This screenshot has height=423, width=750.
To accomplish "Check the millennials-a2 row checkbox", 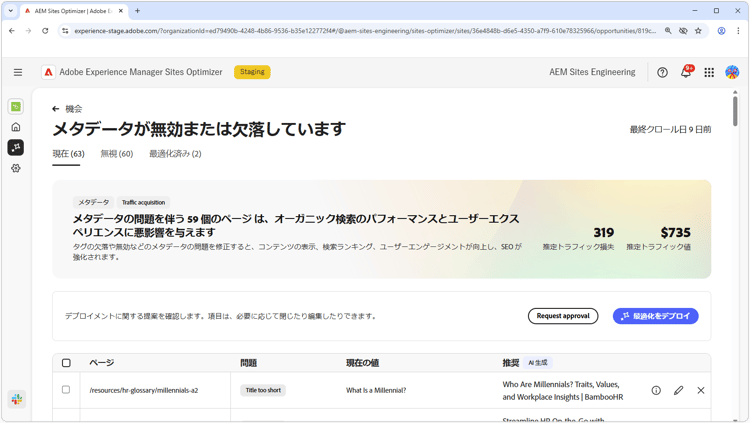I will (x=66, y=390).
